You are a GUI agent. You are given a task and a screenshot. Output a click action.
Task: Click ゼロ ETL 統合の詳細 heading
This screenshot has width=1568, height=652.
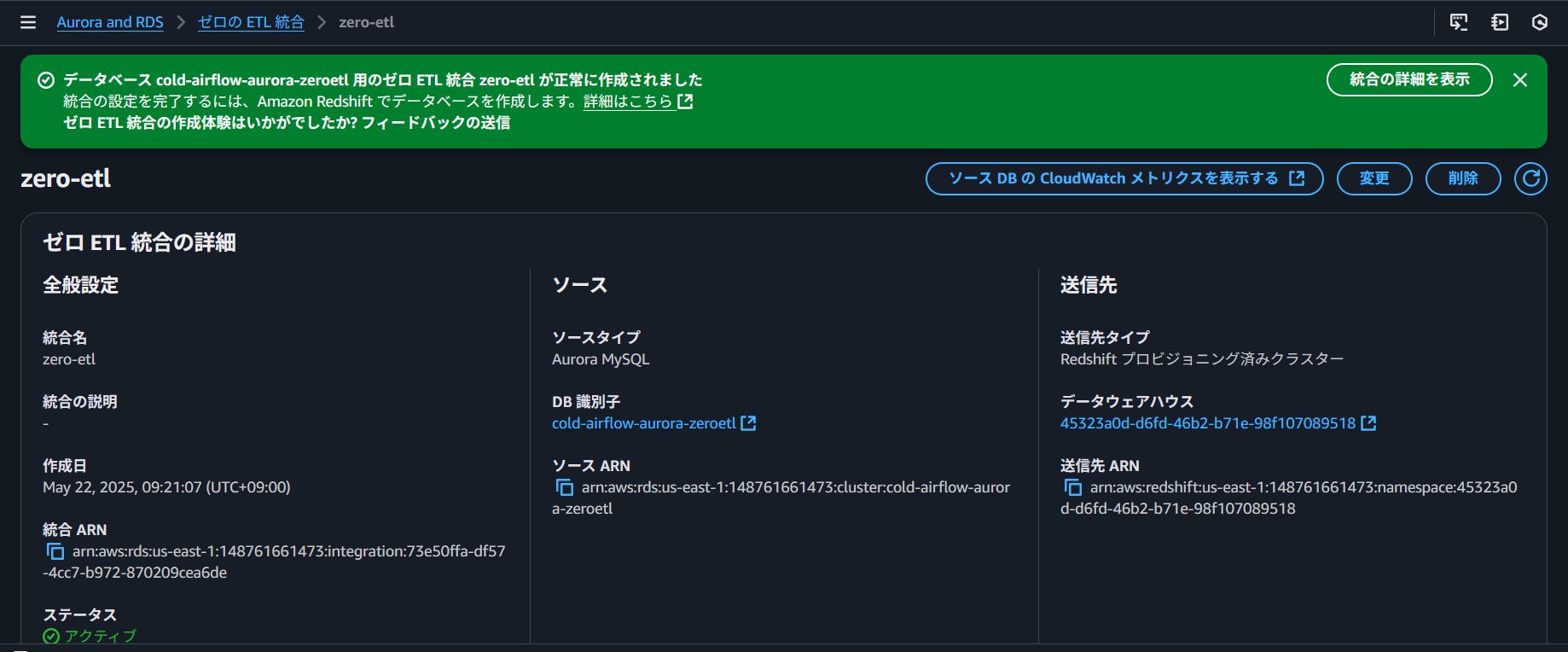[x=139, y=243]
